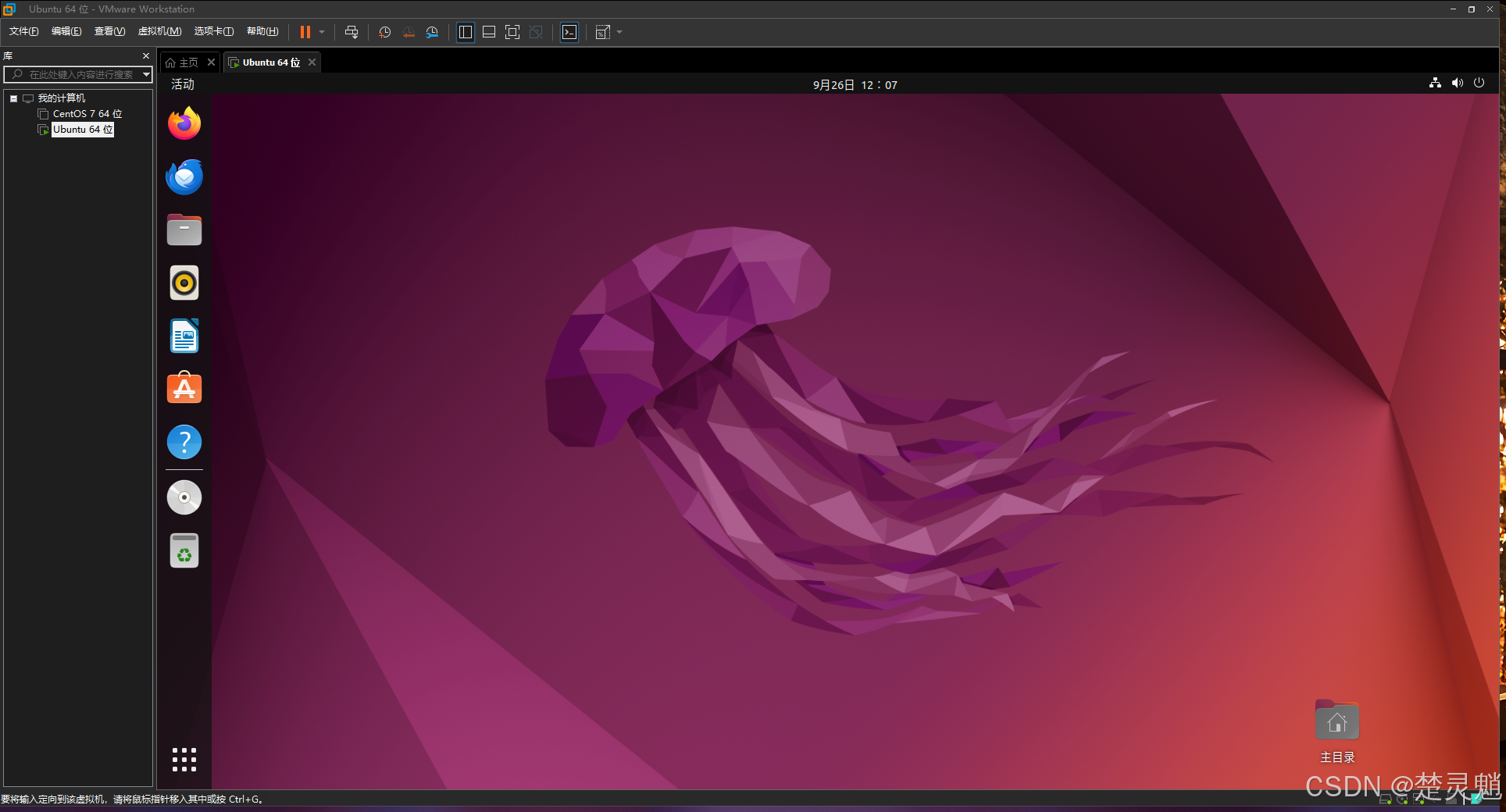Toggle the library sidebar view icon
1506x812 pixels.
(x=466, y=32)
